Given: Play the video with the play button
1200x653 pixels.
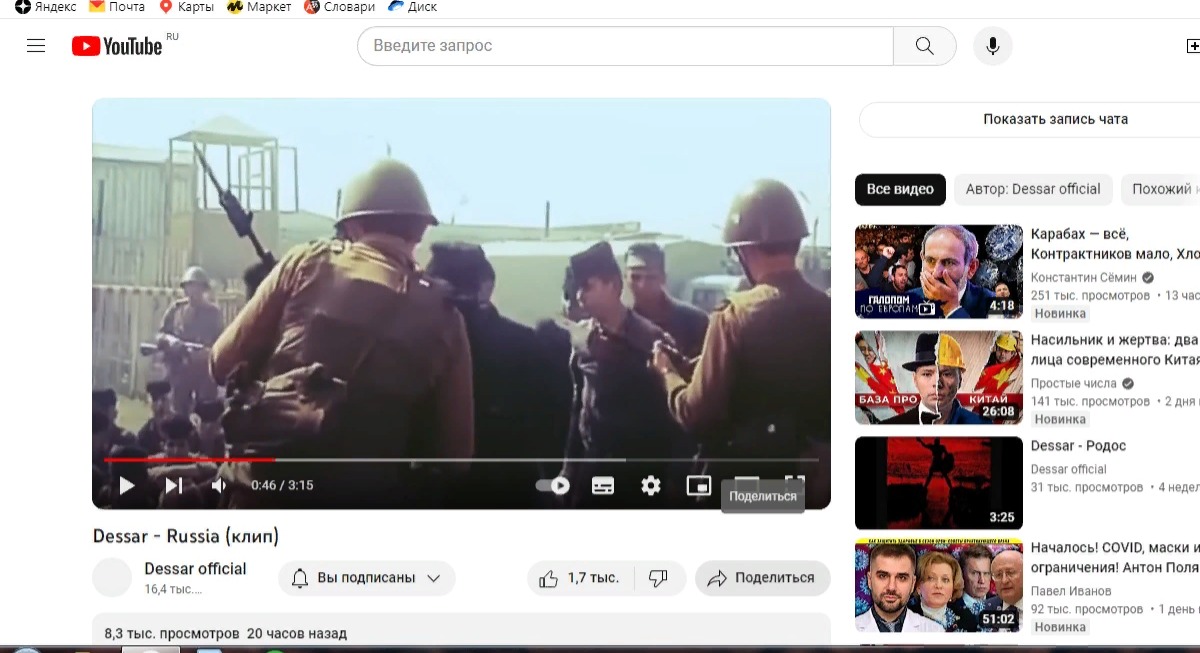Looking at the screenshot, I should pyautogui.click(x=127, y=485).
